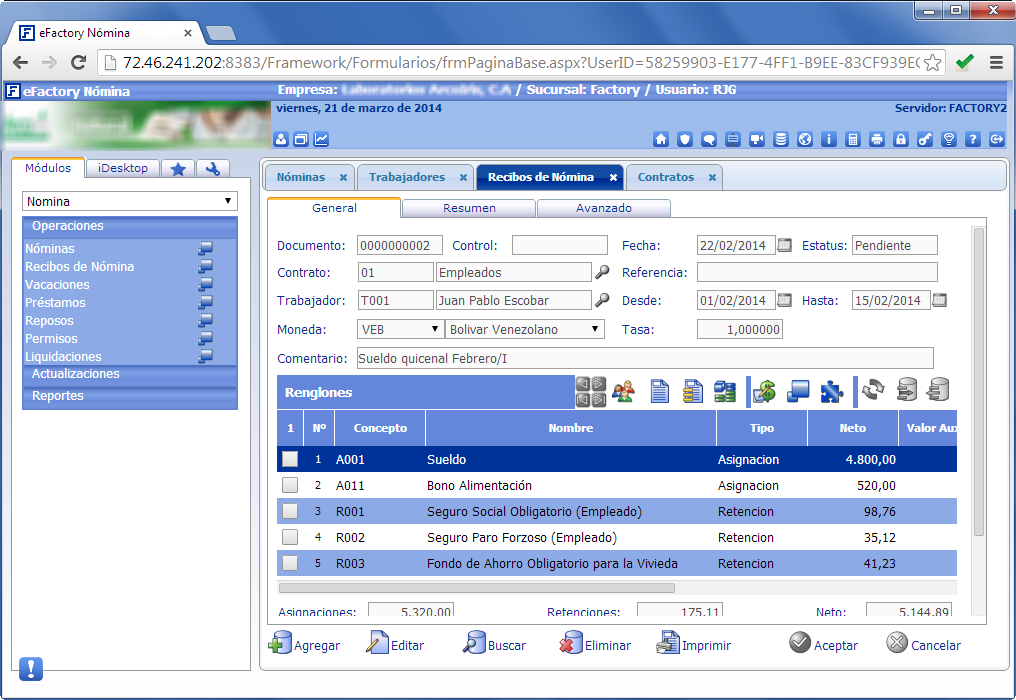Click the vertical scrollbar of the form
This screenshot has height=700, width=1016.
(x=978, y=382)
